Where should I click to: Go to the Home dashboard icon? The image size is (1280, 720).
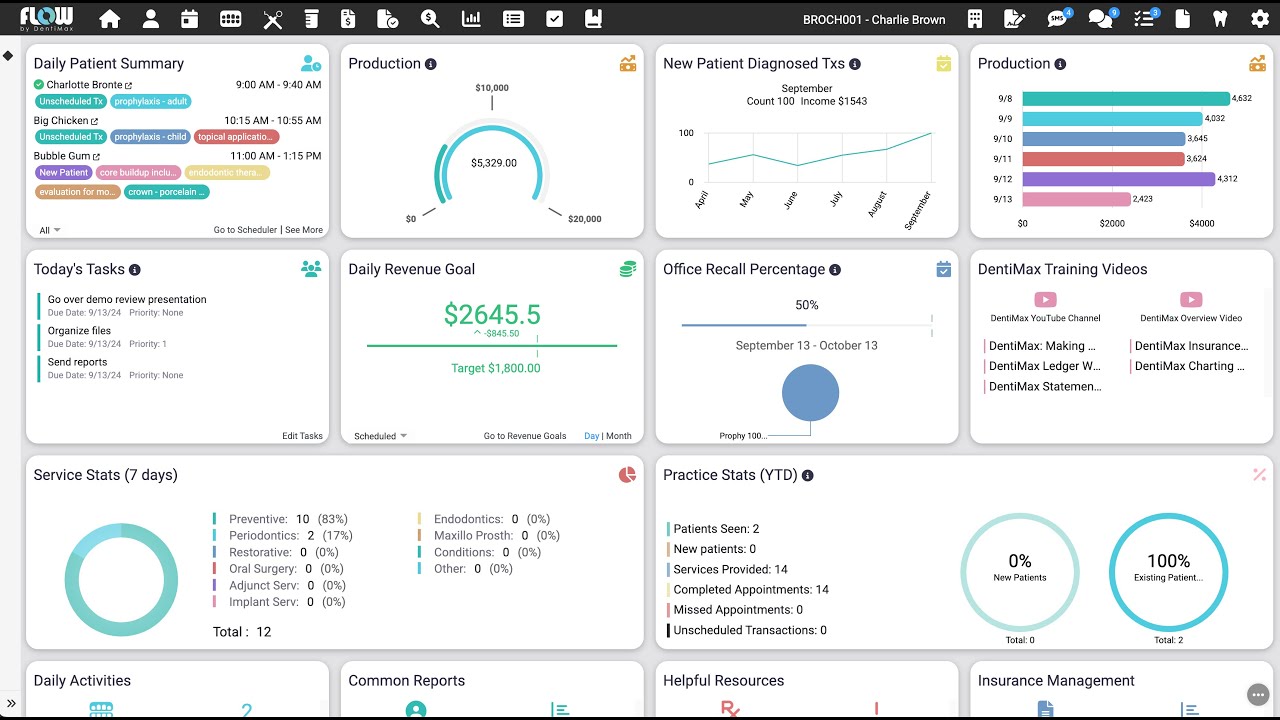(110, 19)
